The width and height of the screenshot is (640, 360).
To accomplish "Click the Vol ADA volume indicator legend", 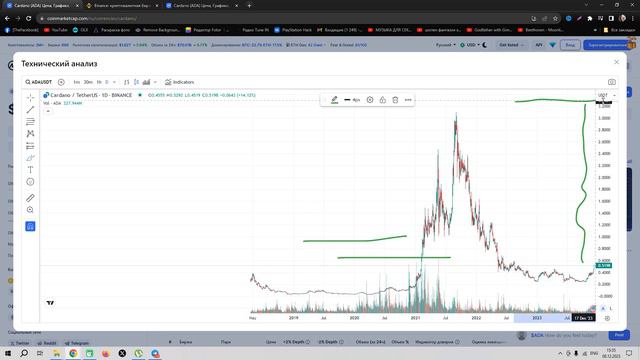I will [x=62, y=103].
